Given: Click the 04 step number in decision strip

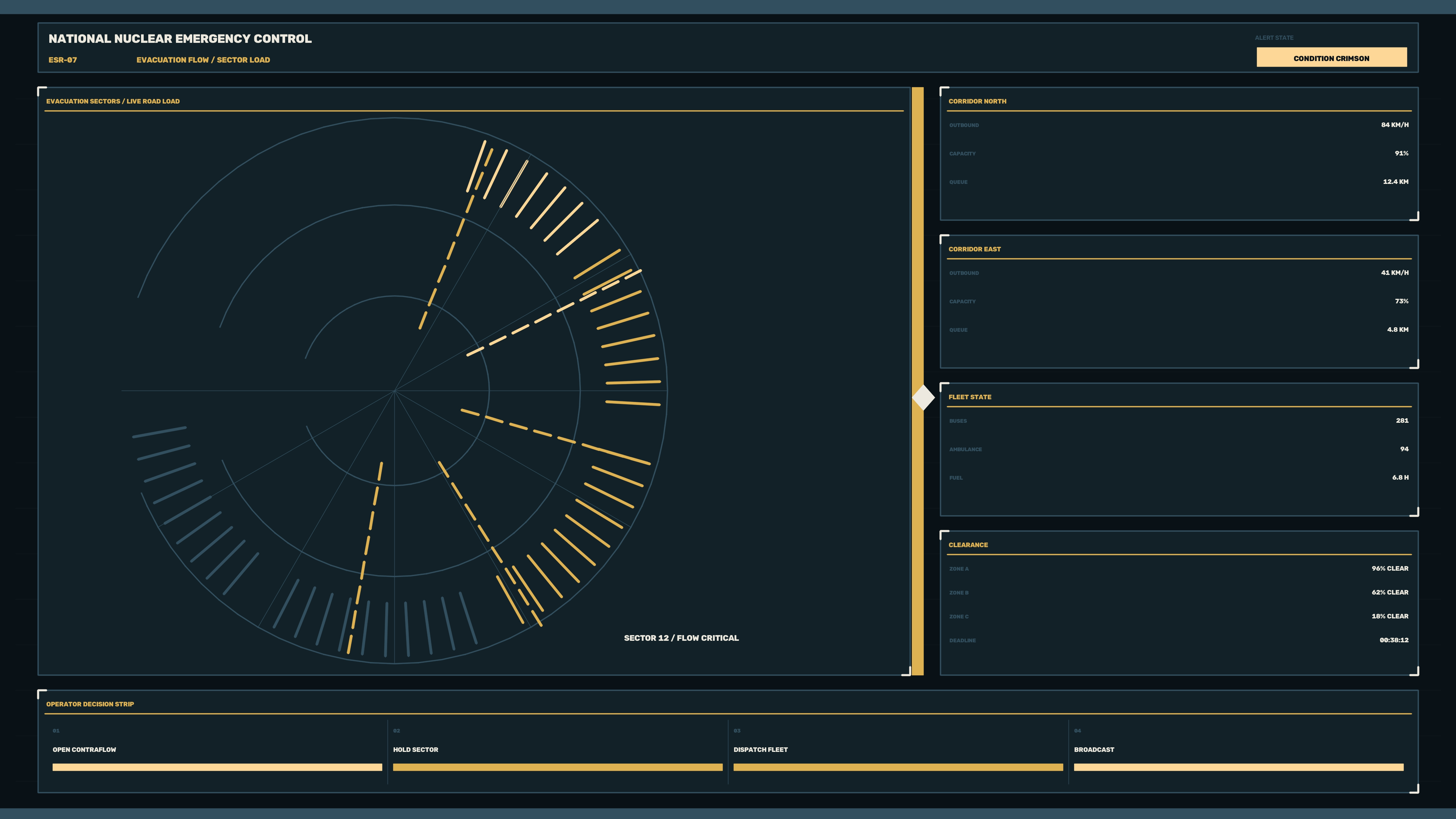Looking at the screenshot, I should (1077, 731).
